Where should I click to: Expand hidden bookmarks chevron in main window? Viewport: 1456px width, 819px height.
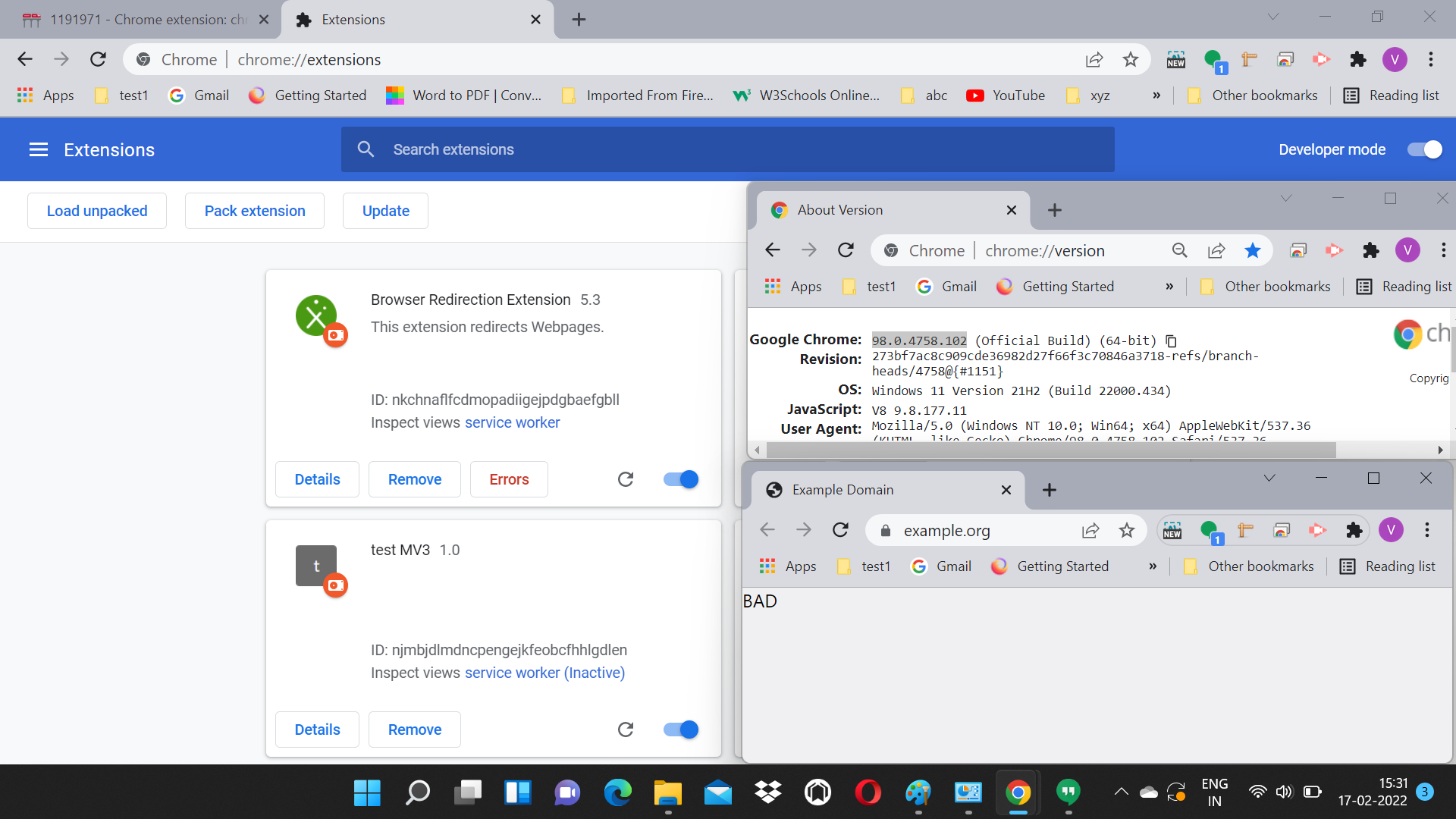point(1156,95)
